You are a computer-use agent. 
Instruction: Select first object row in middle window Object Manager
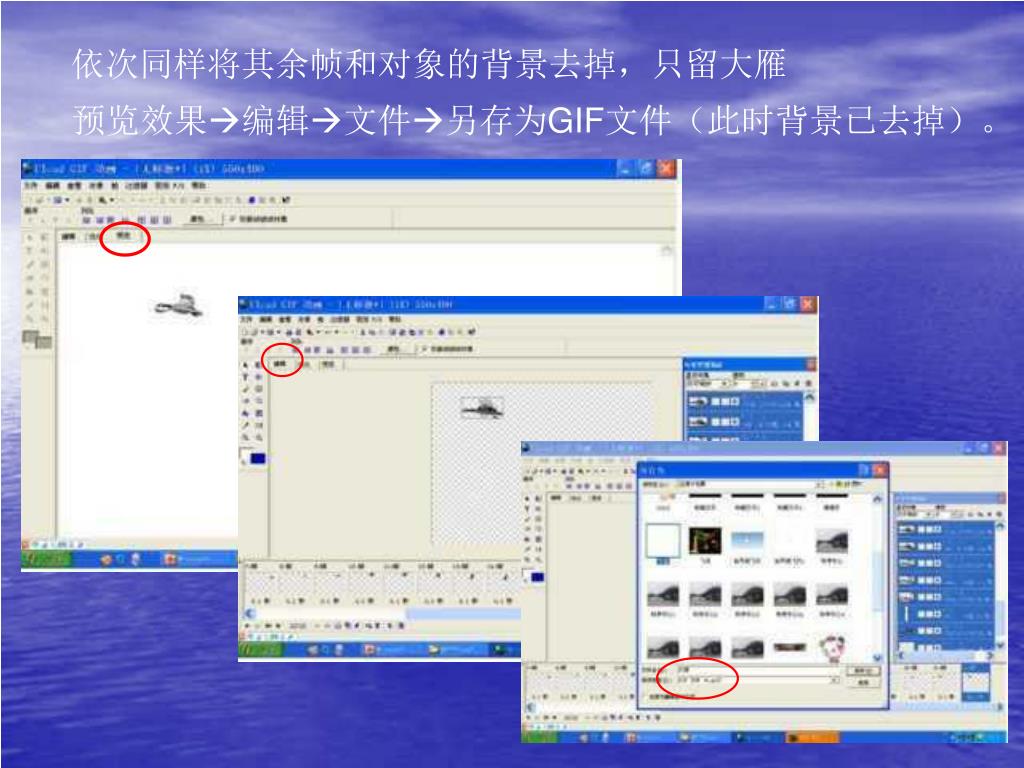click(744, 401)
